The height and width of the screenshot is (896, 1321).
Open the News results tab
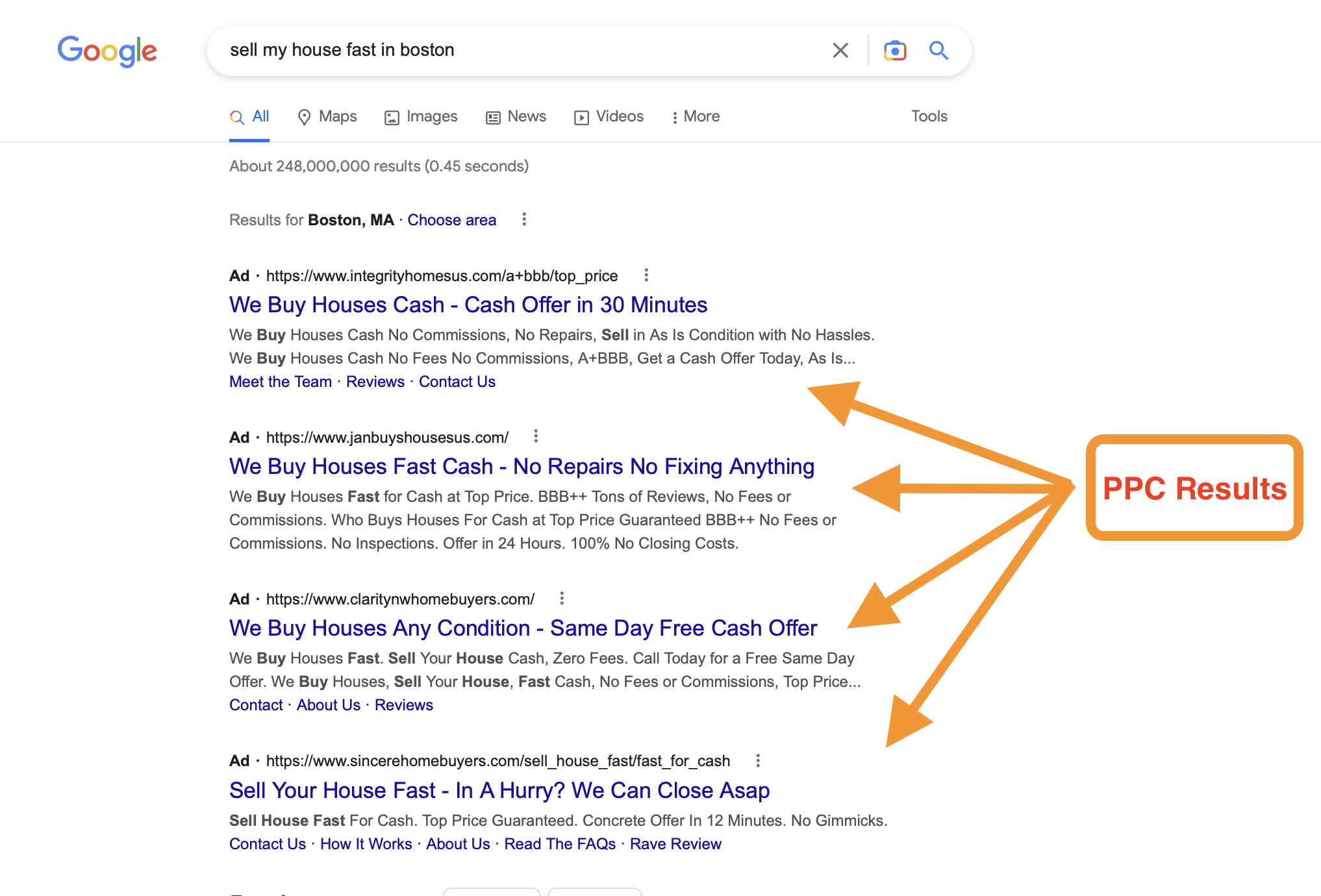click(x=516, y=117)
